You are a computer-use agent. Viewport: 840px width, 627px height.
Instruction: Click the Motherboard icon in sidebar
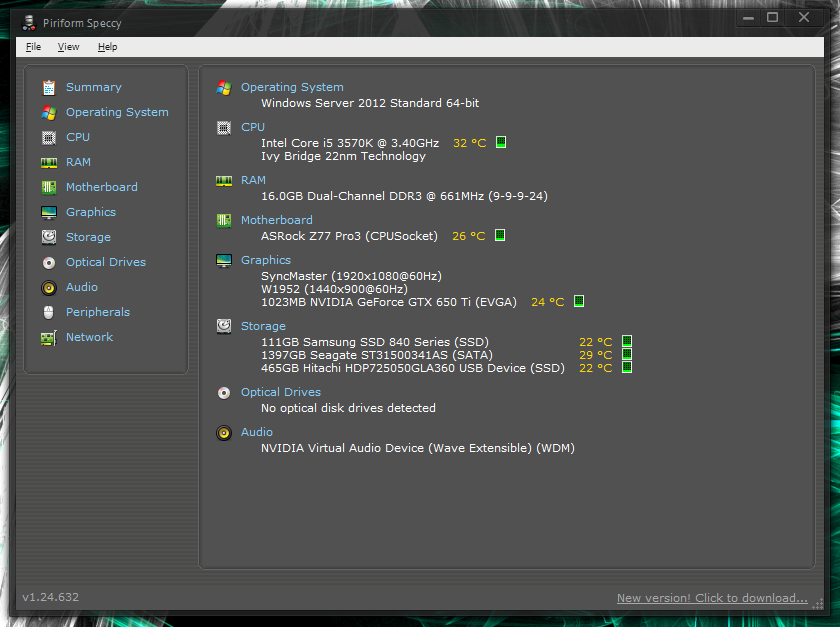coord(49,187)
